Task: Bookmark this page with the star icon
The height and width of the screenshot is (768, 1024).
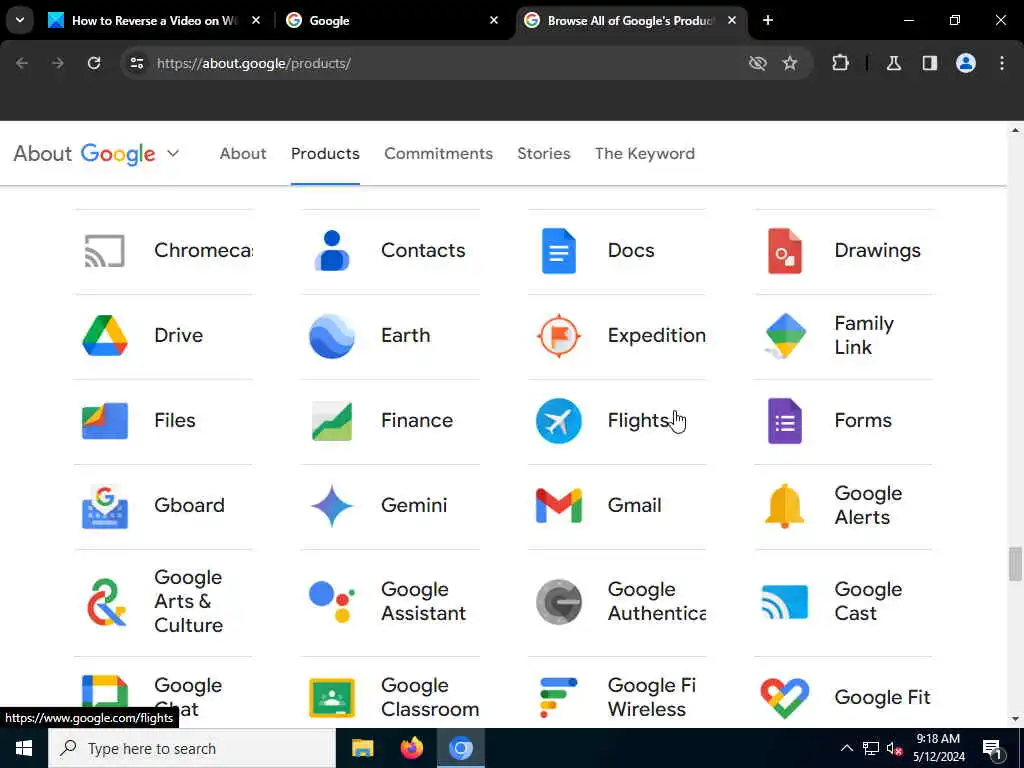Action: [790, 63]
